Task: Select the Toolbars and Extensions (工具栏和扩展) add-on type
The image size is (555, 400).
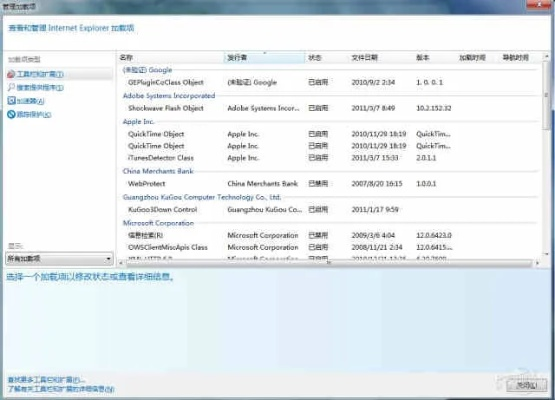Action: point(59,74)
